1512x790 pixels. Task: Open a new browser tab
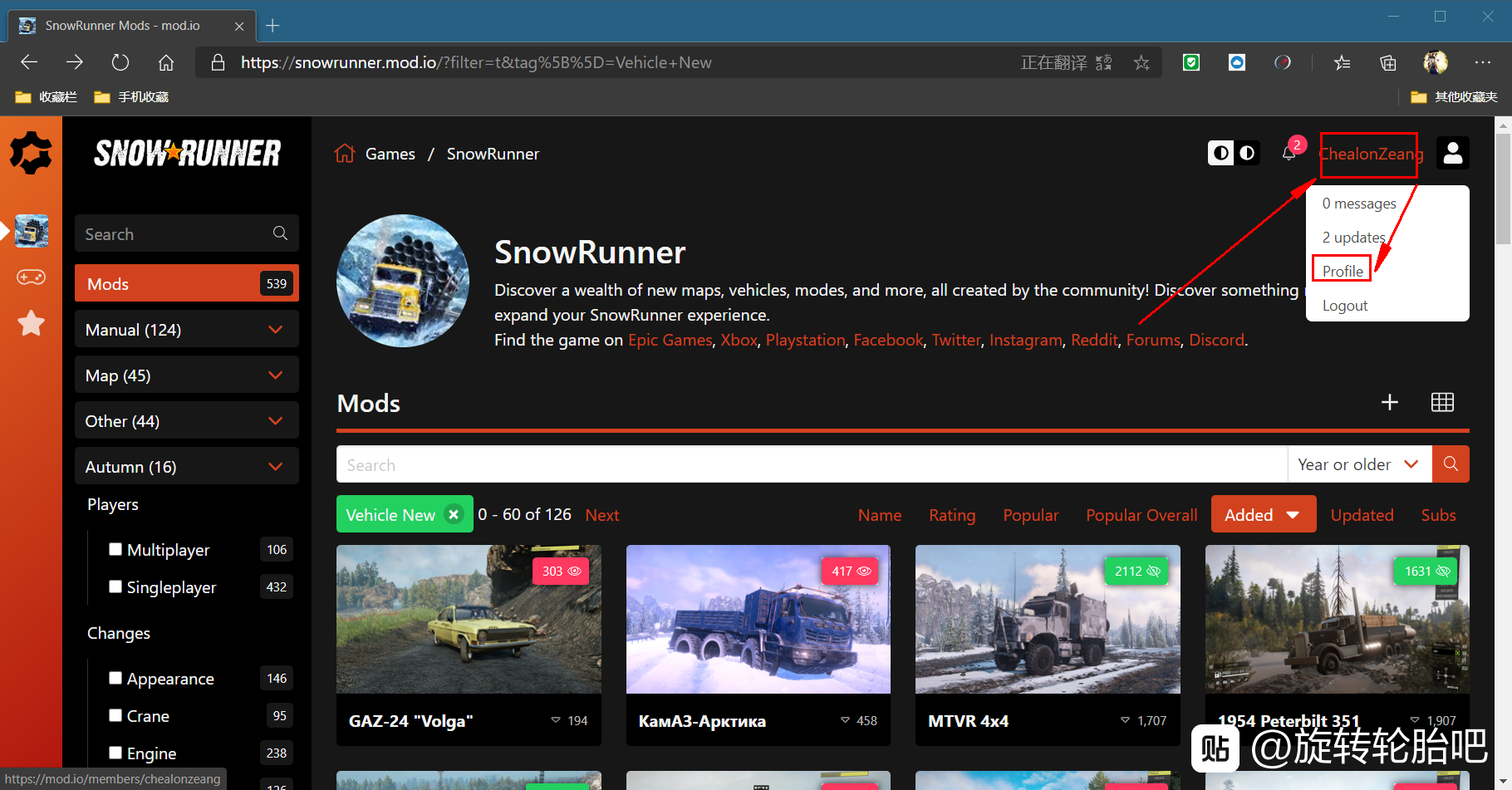click(x=272, y=26)
